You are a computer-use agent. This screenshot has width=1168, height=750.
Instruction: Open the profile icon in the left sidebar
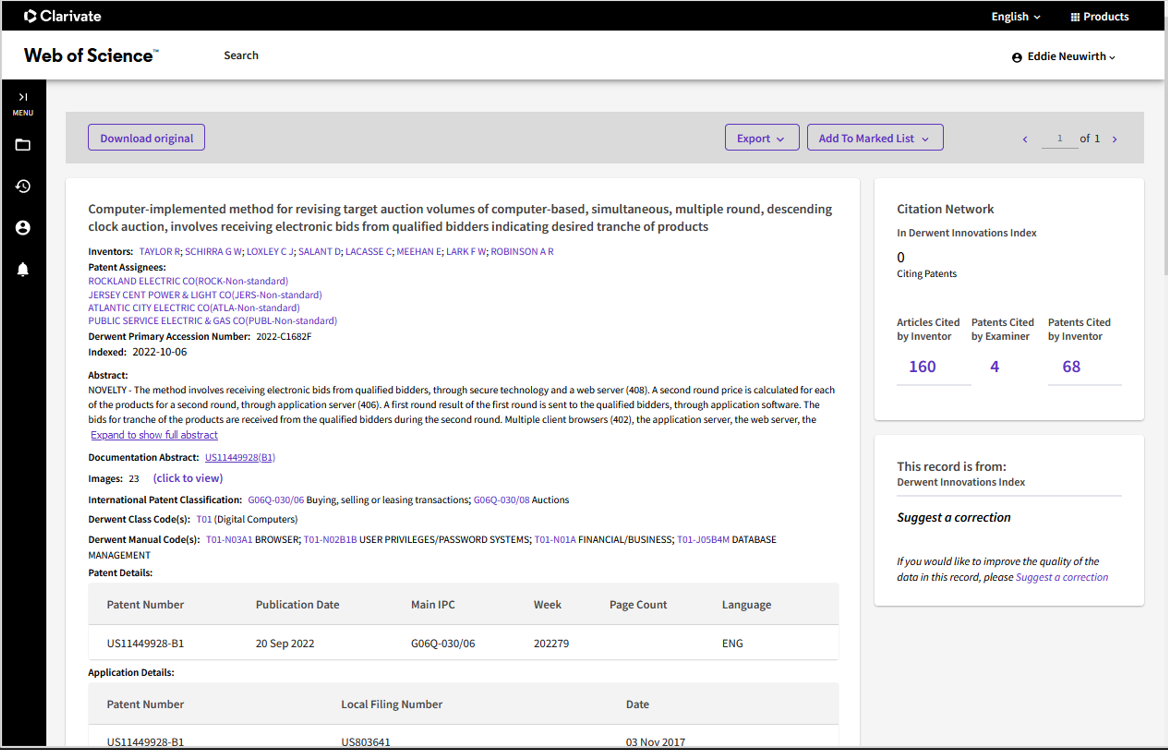23,227
